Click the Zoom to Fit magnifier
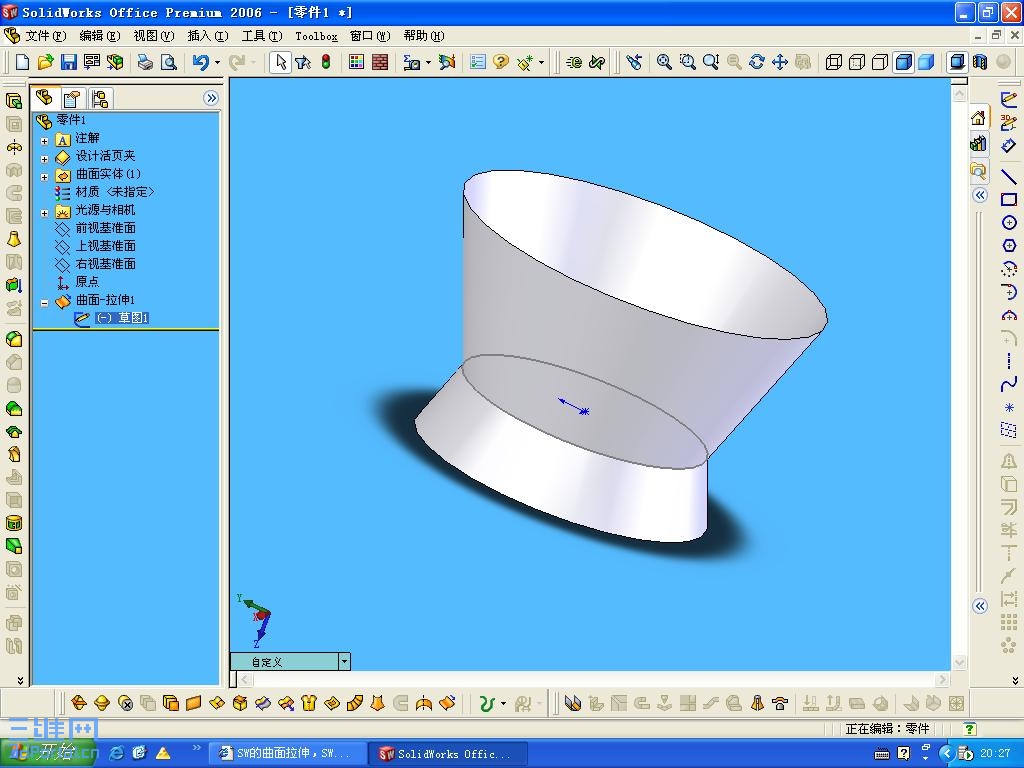The image size is (1024, 768). [664, 62]
